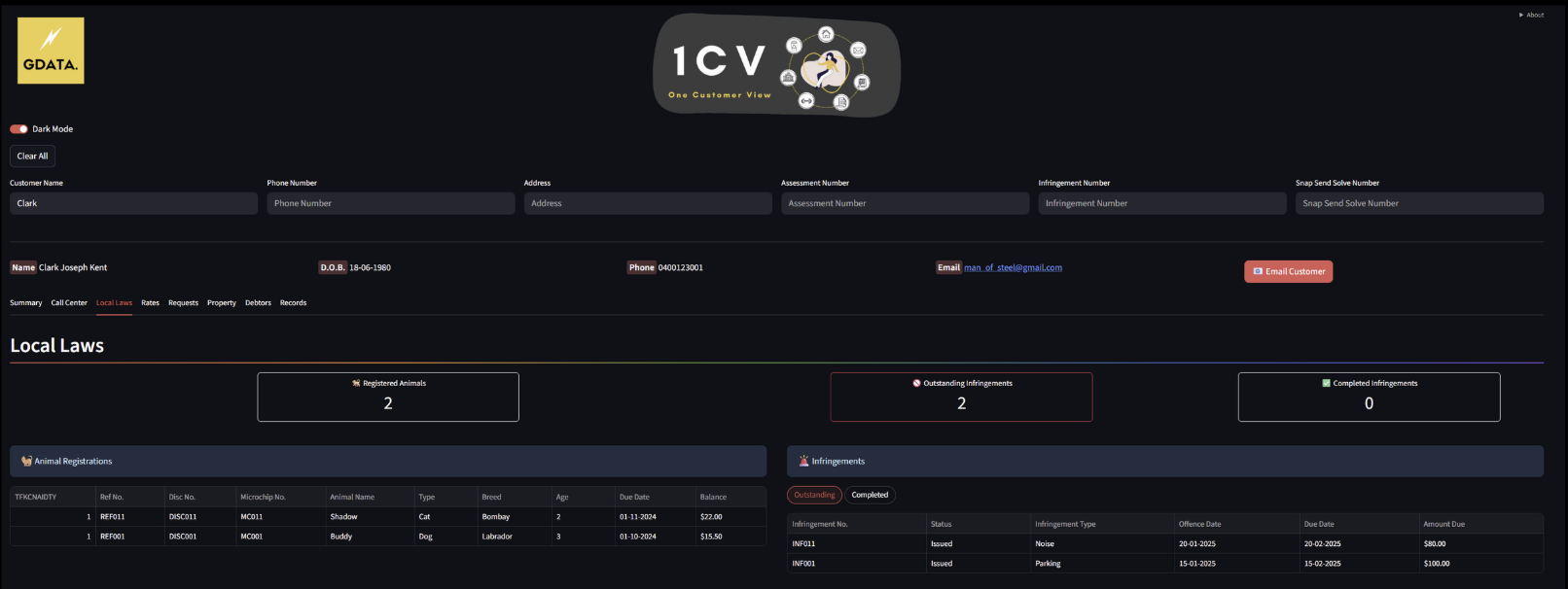The height and width of the screenshot is (589, 1568).
Task: Select the animal name Buddy
Action: click(370, 536)
